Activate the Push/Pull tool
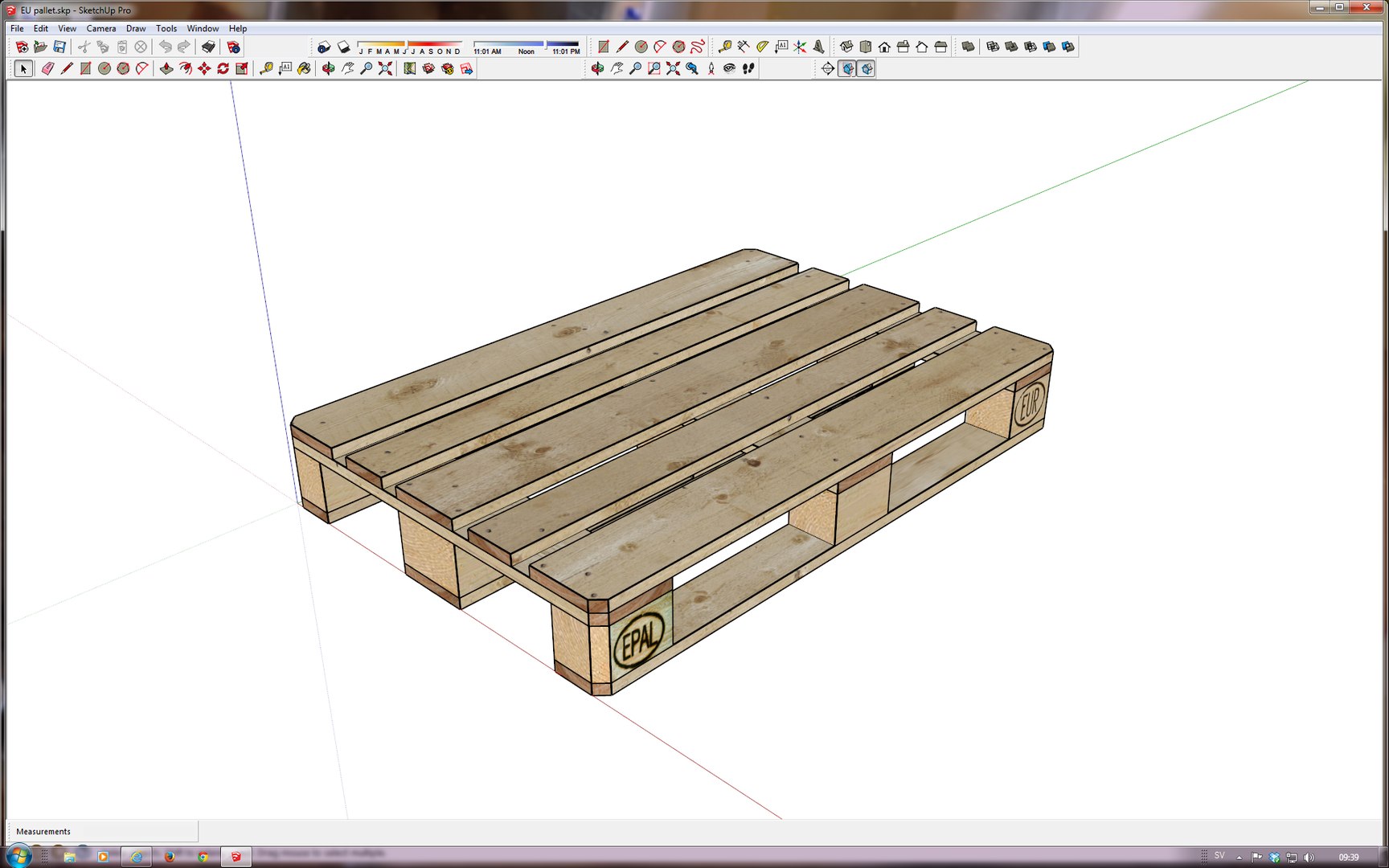 (166, 68)
